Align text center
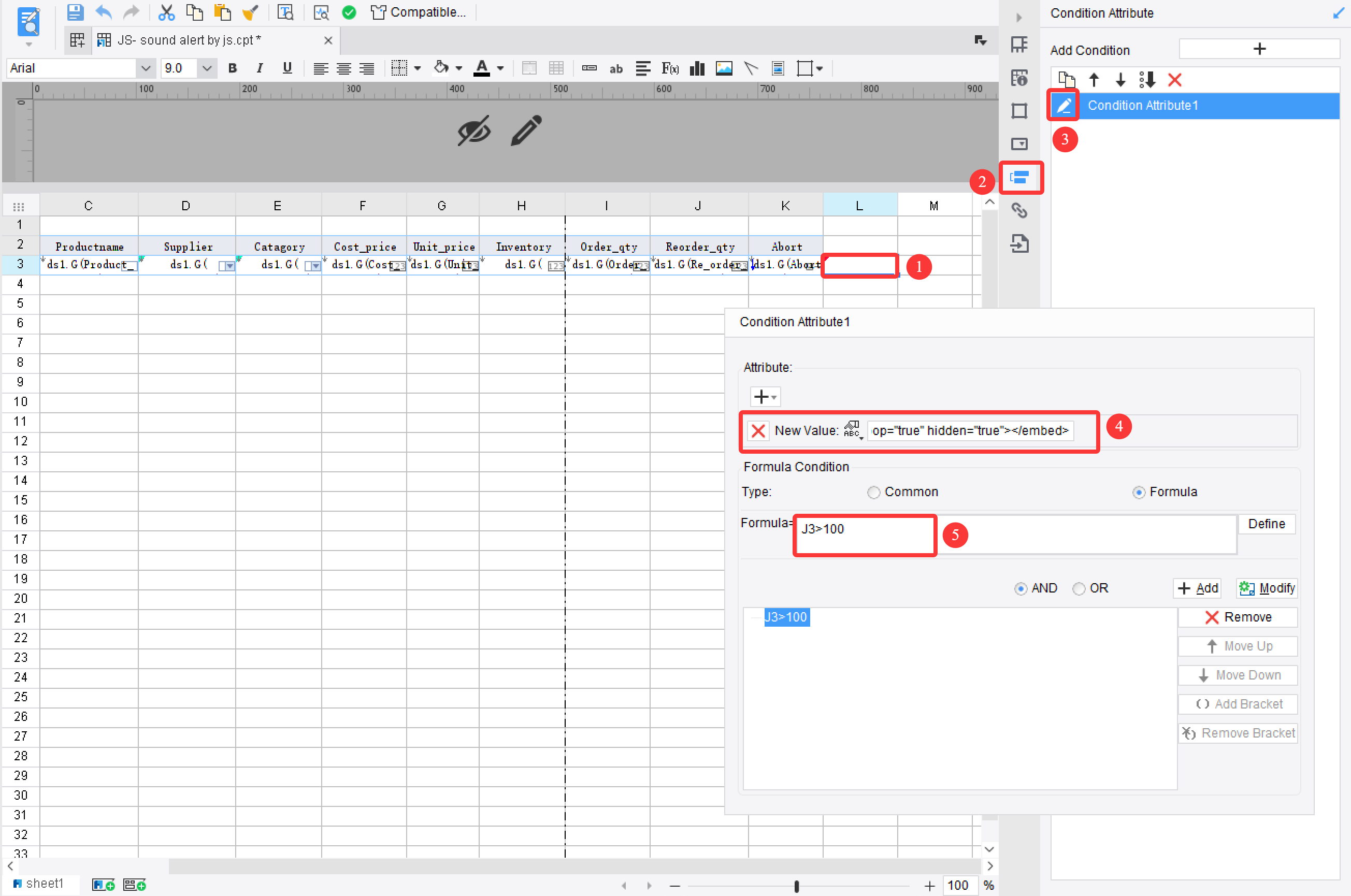Viewport: 1351px width, 896px height. [343, 68]
